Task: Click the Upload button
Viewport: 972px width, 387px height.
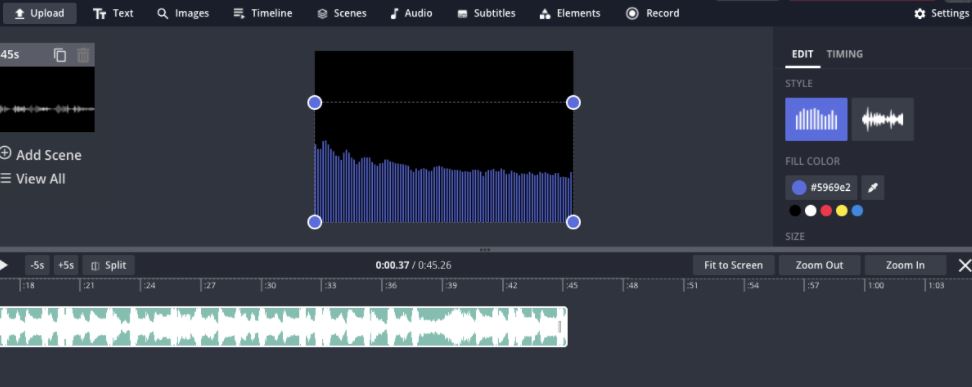Action: (40, 13)
